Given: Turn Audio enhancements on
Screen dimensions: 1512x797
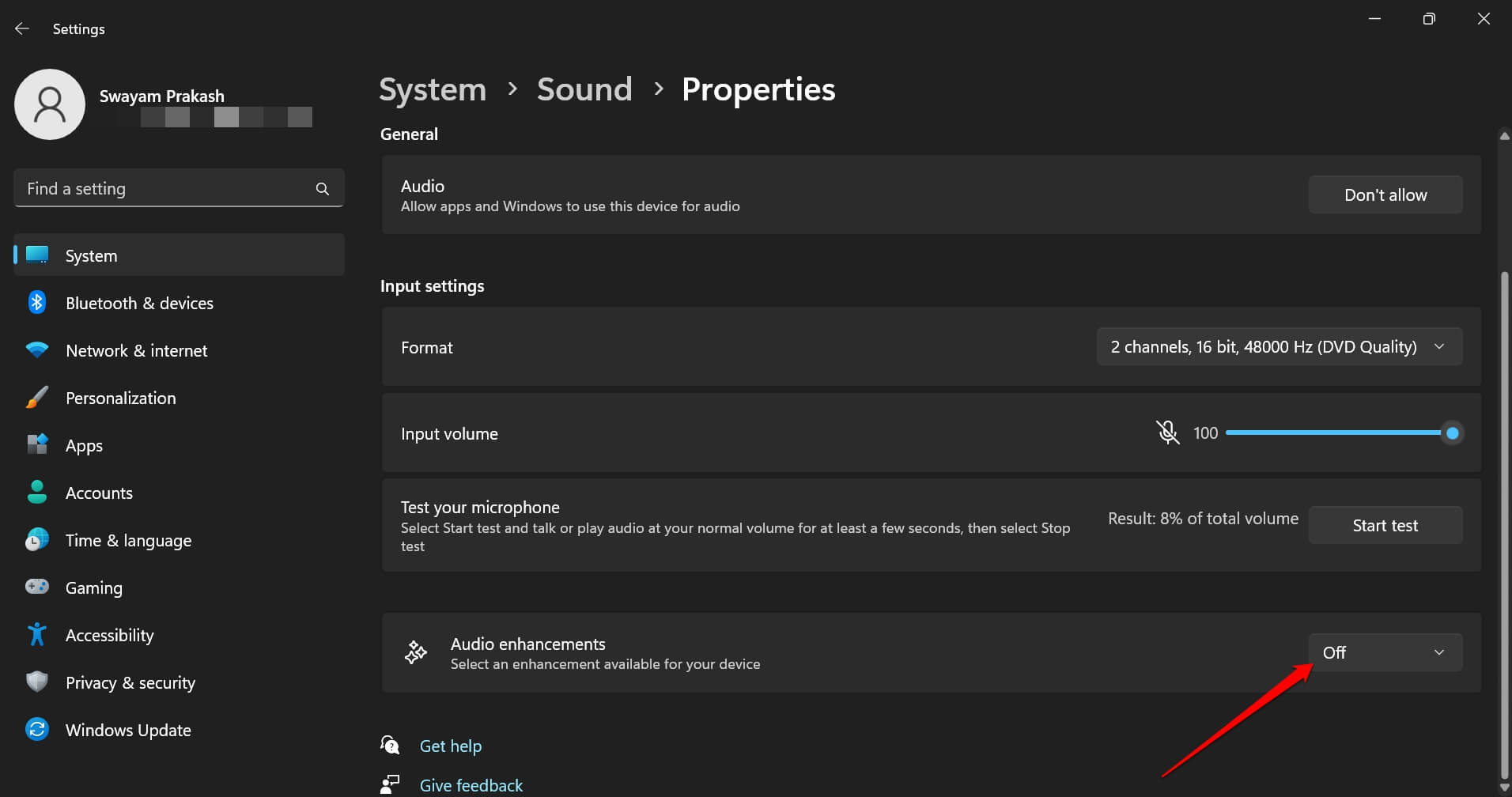Looking at the screenshot, I should coord(1385,652).
